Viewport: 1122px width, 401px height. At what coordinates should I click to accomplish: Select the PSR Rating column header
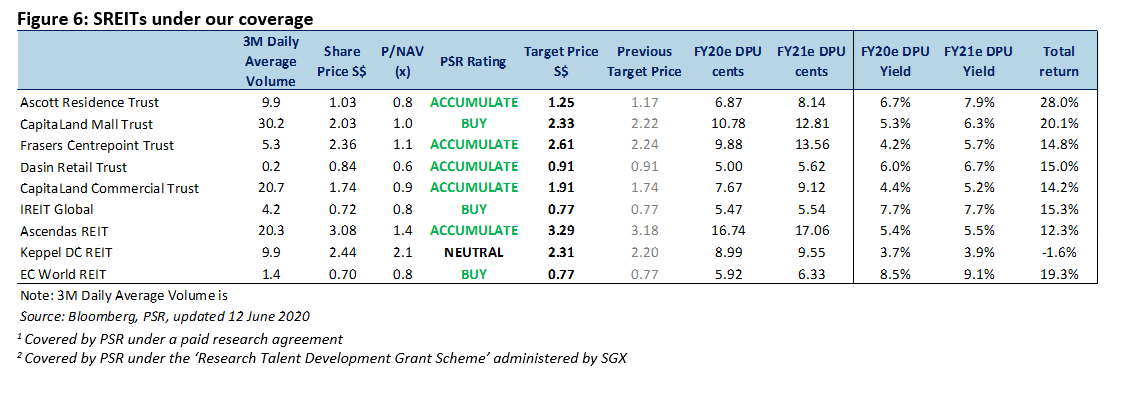(473, 62)
